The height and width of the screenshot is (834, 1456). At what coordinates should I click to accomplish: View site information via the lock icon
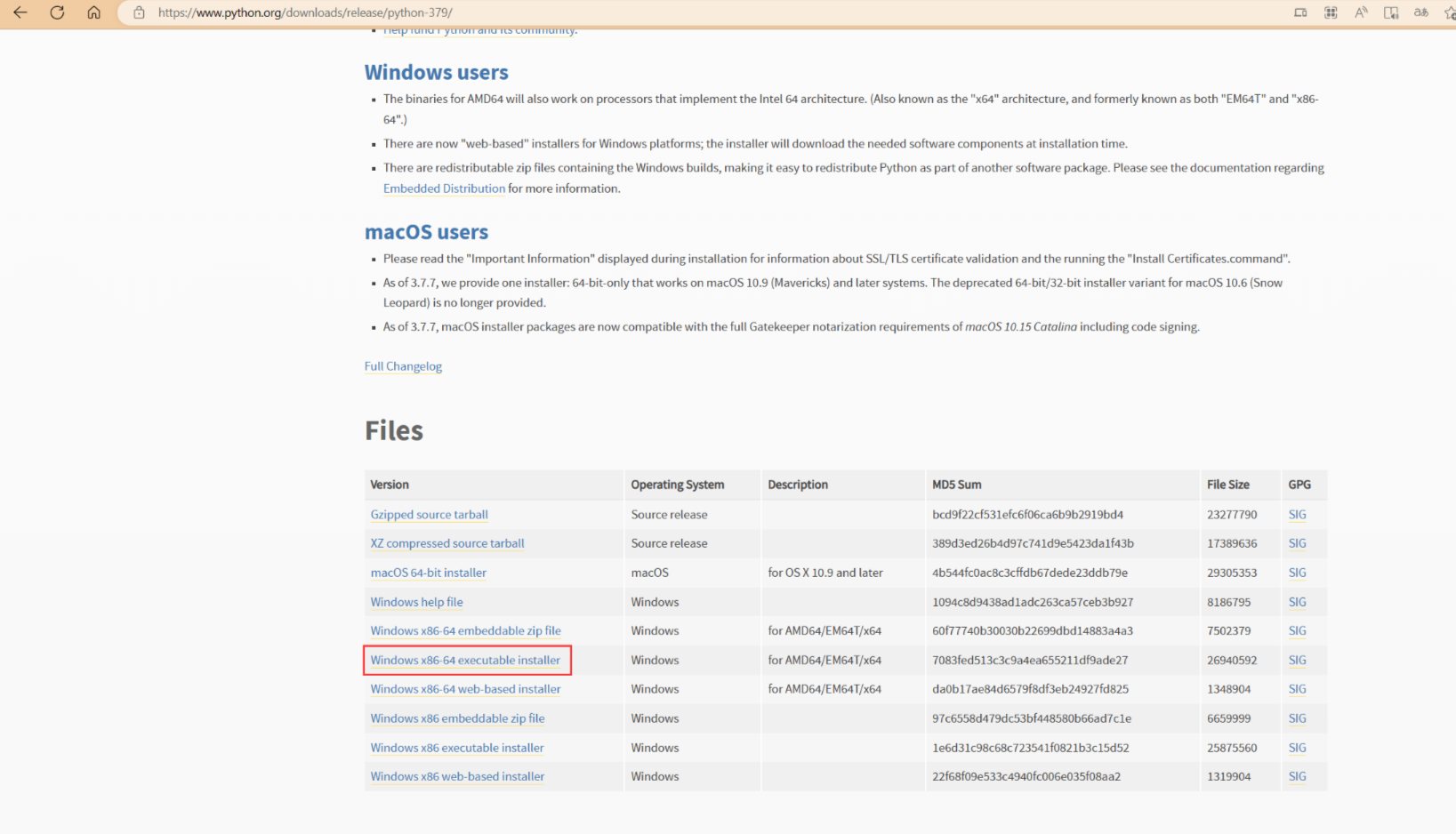tap(139, 12)
